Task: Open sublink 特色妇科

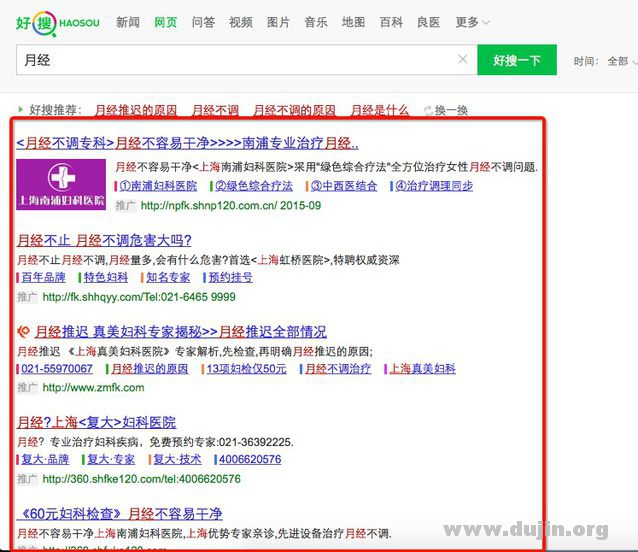Action: 106,277
